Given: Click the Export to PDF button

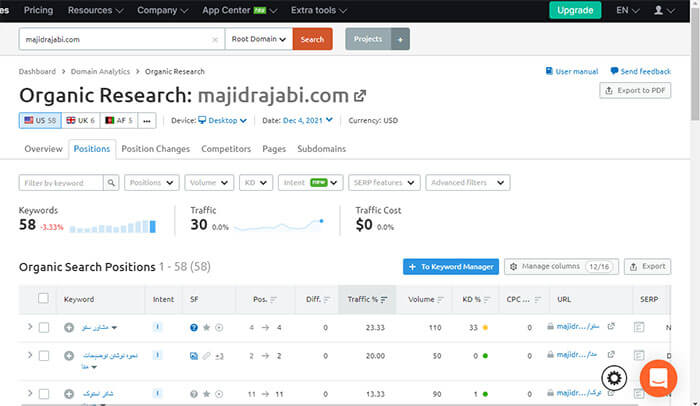Looking at the screenshot, I should coord(635,91).
